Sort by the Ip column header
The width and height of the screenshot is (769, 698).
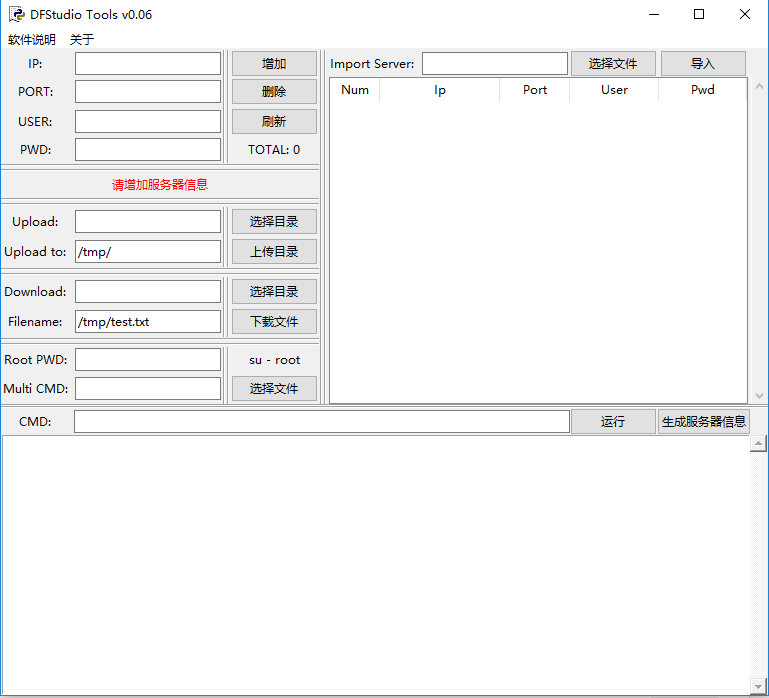point(439,90)
